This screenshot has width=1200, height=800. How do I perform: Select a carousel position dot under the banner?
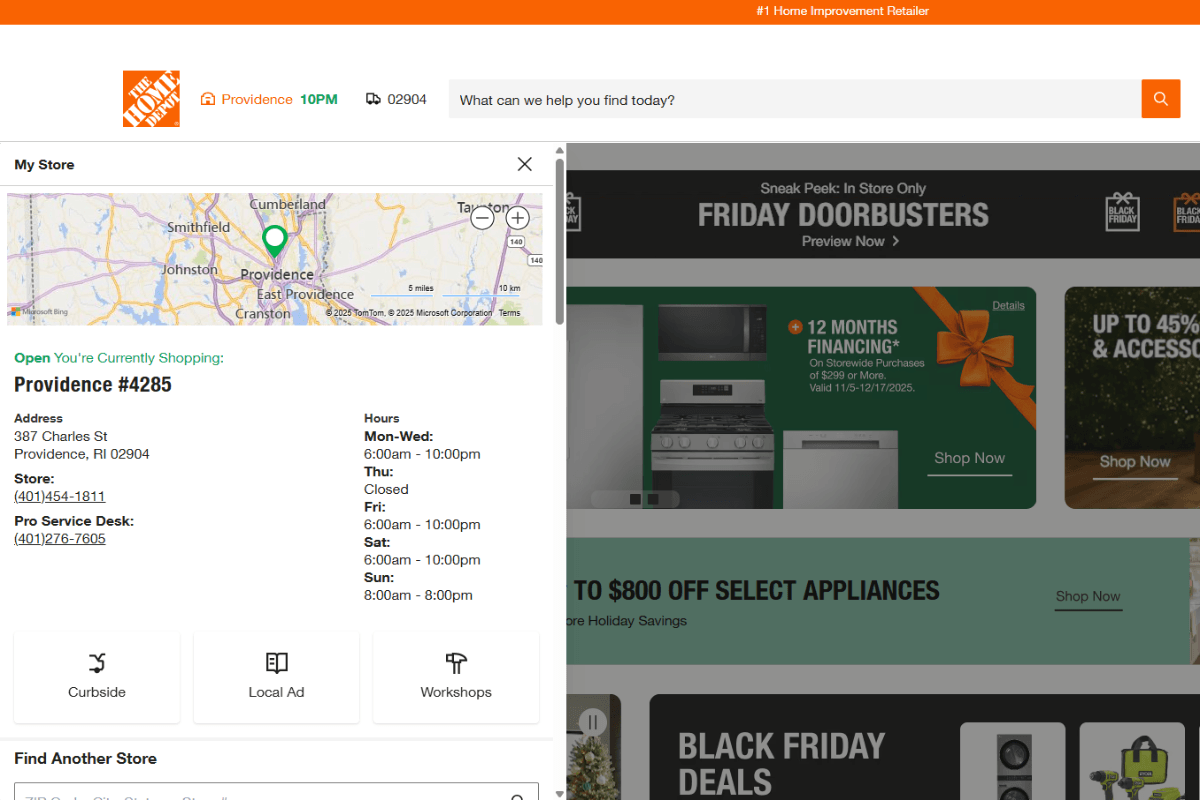pyautogui.click(x=637, y=497)
